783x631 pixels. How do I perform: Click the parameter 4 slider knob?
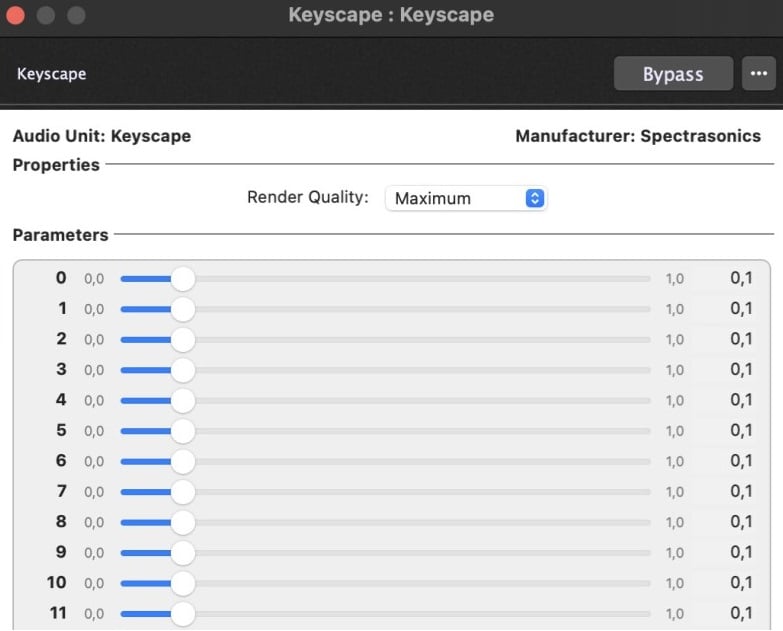coord(183,400)
